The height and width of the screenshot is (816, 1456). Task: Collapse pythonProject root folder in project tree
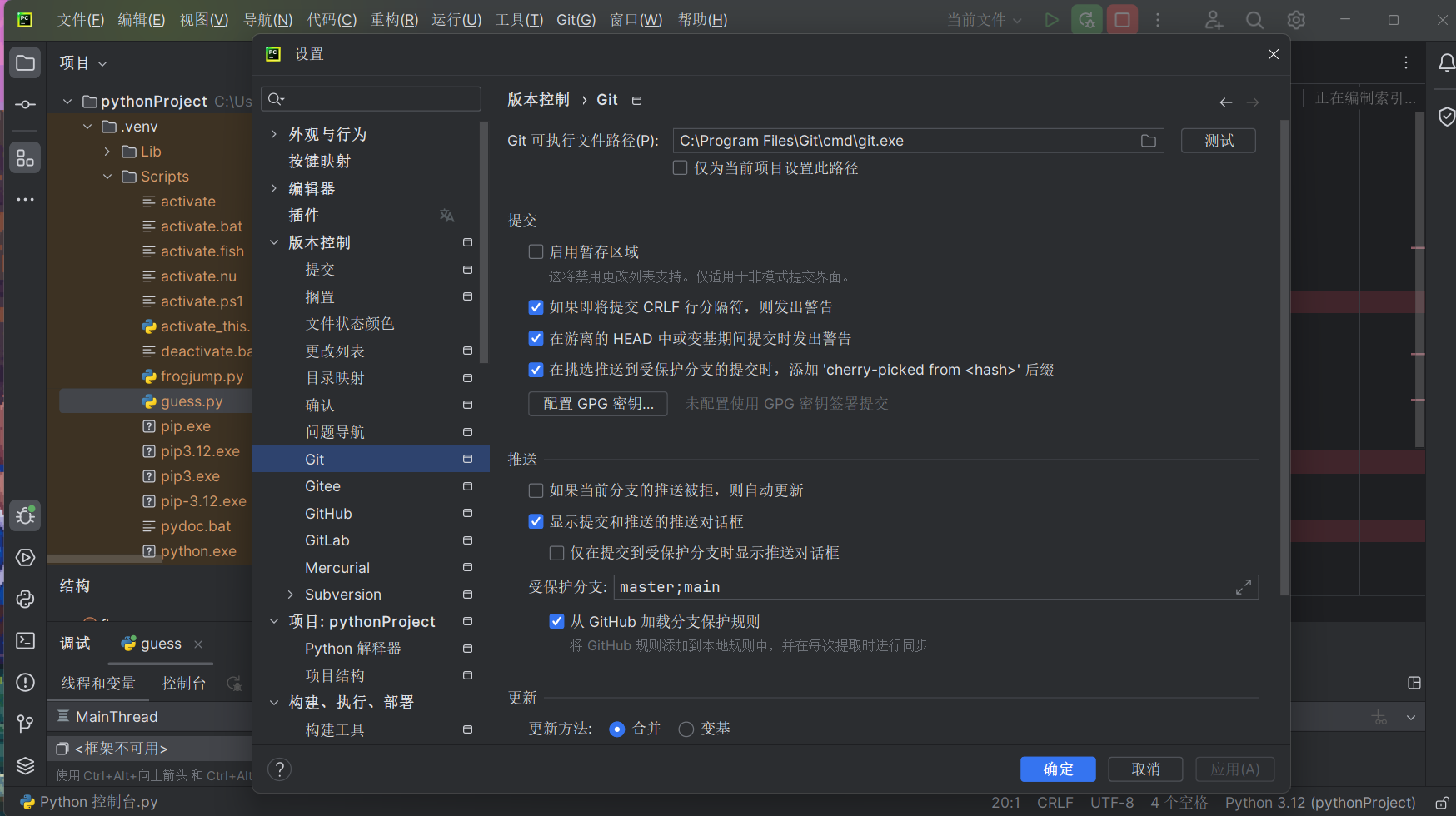pyautogui.click(x=67, y=102)
